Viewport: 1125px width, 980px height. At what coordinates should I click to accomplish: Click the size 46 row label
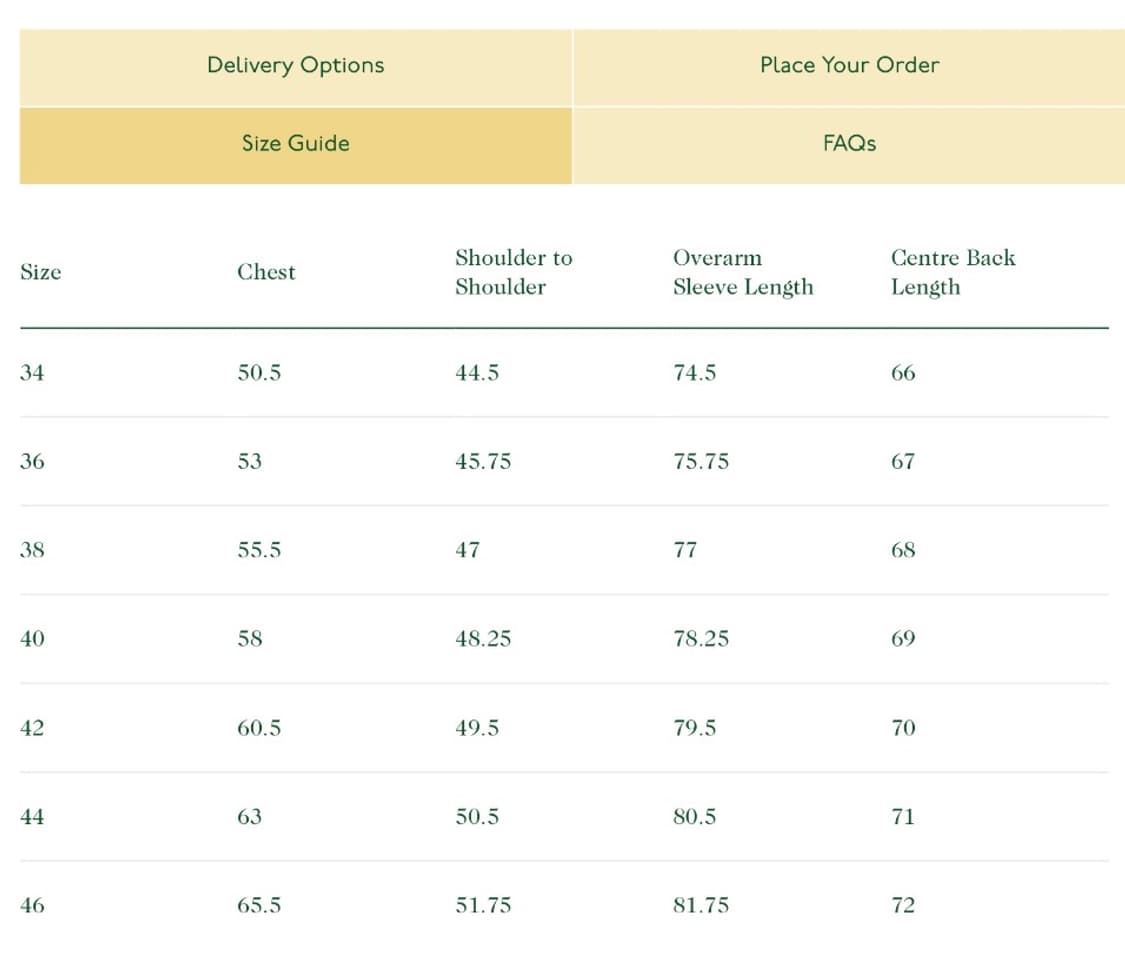pos(32,906)
